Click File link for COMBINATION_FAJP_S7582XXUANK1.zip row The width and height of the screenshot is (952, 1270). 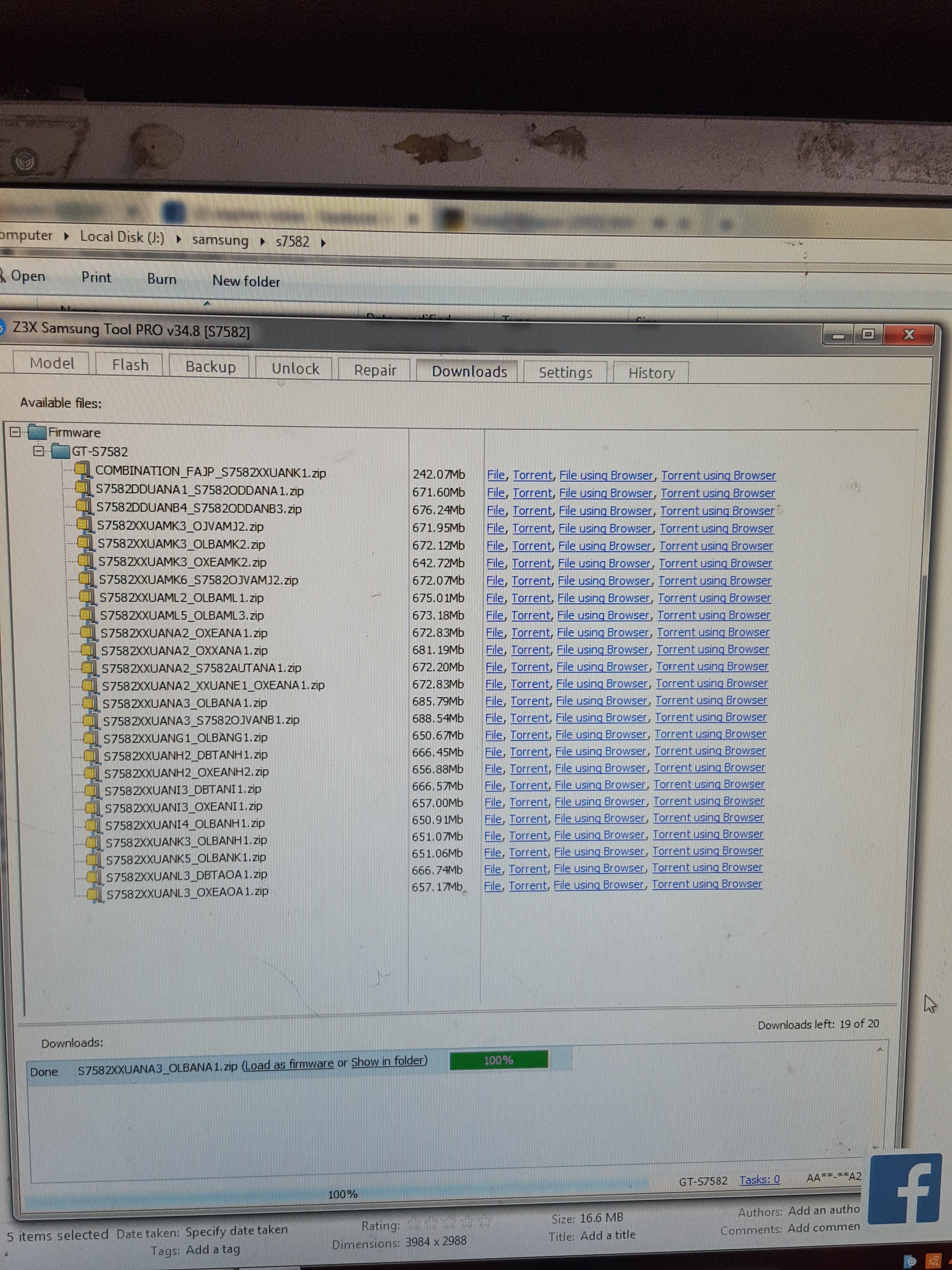point(496,475)
